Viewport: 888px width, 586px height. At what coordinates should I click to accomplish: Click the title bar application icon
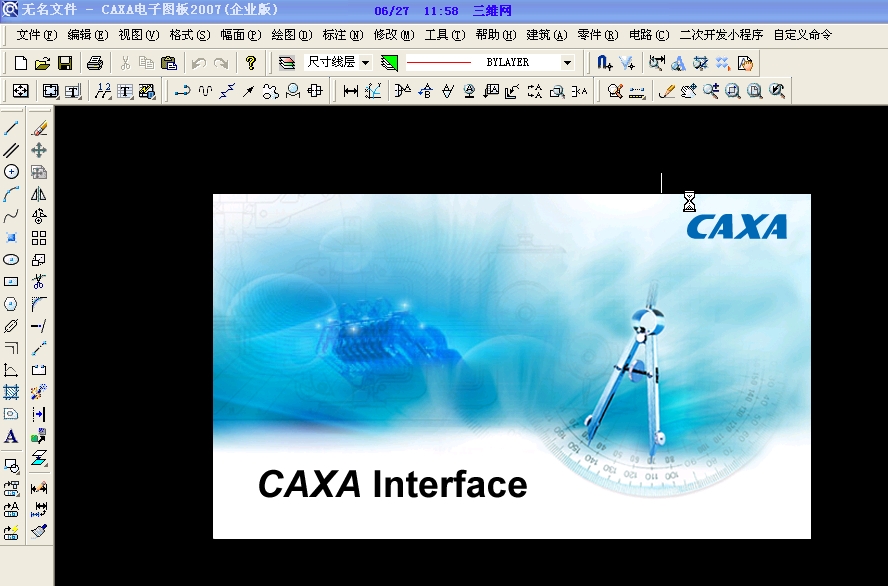pyautogui.click(x=10, y=10)
